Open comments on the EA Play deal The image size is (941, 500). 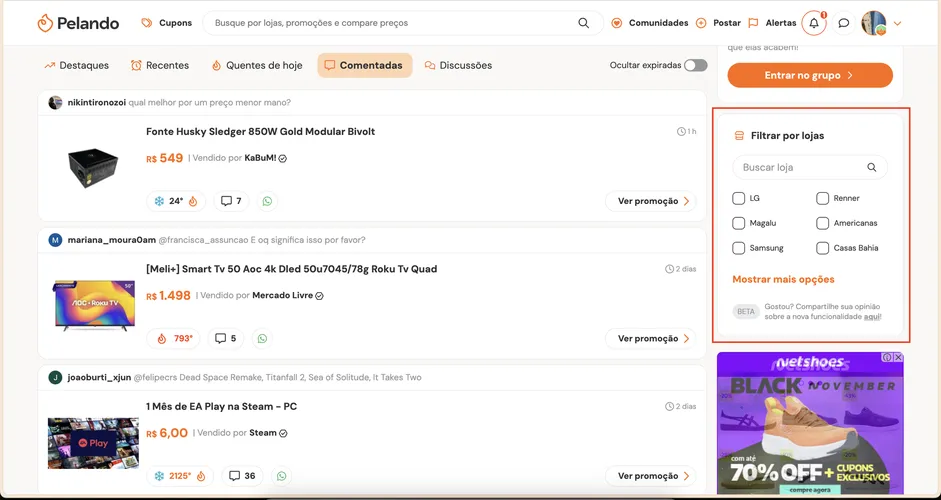tap(242, 476)
